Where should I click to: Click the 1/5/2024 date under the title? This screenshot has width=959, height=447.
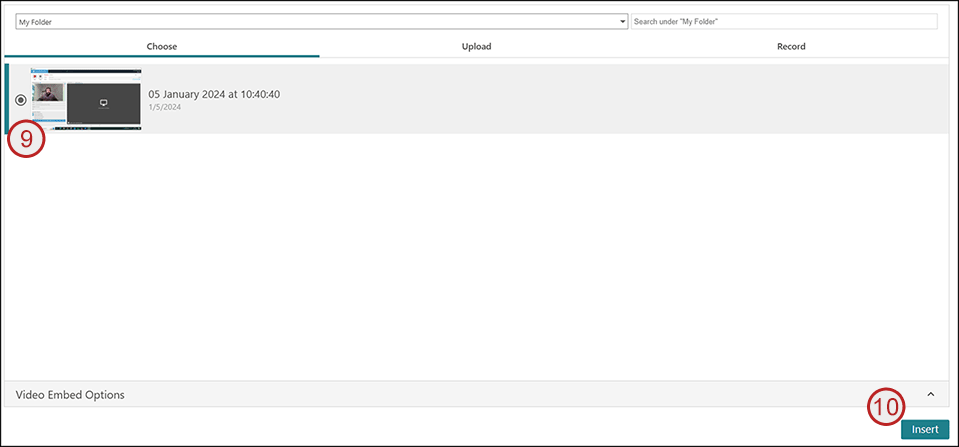click(164, 107)
